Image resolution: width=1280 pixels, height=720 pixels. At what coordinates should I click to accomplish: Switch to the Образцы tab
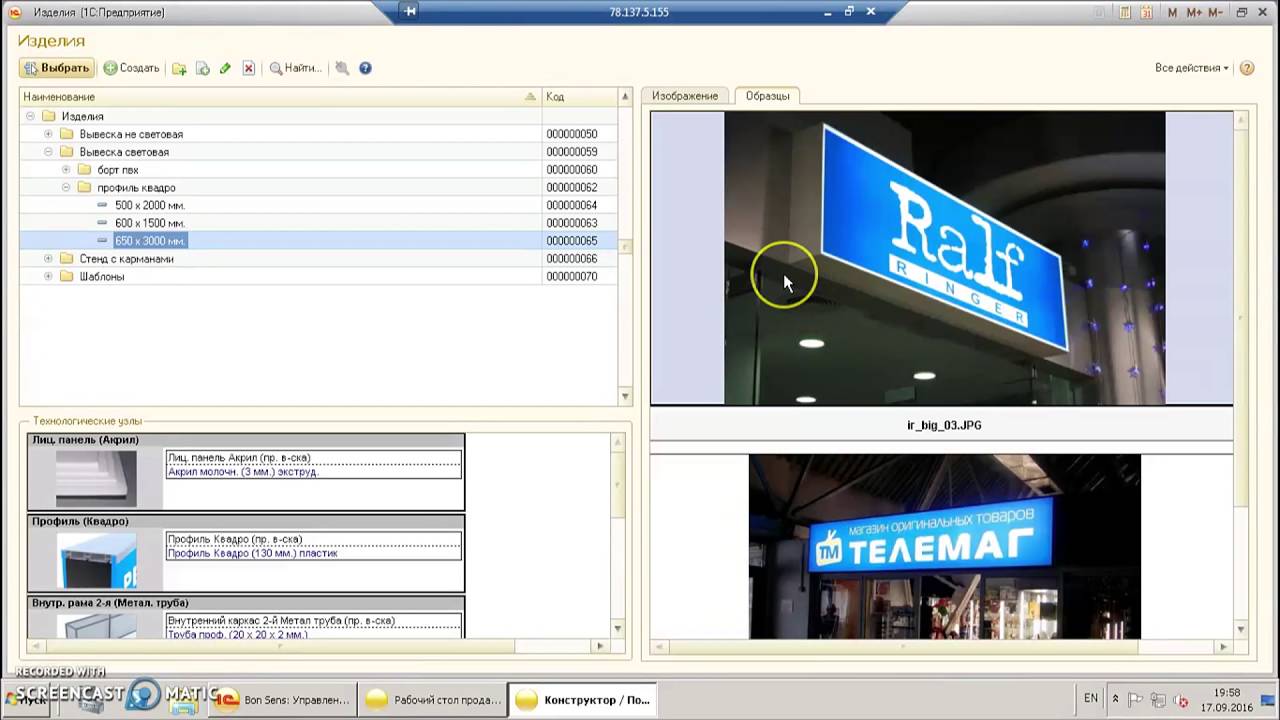pyautogui.click(x=767, y=96)
